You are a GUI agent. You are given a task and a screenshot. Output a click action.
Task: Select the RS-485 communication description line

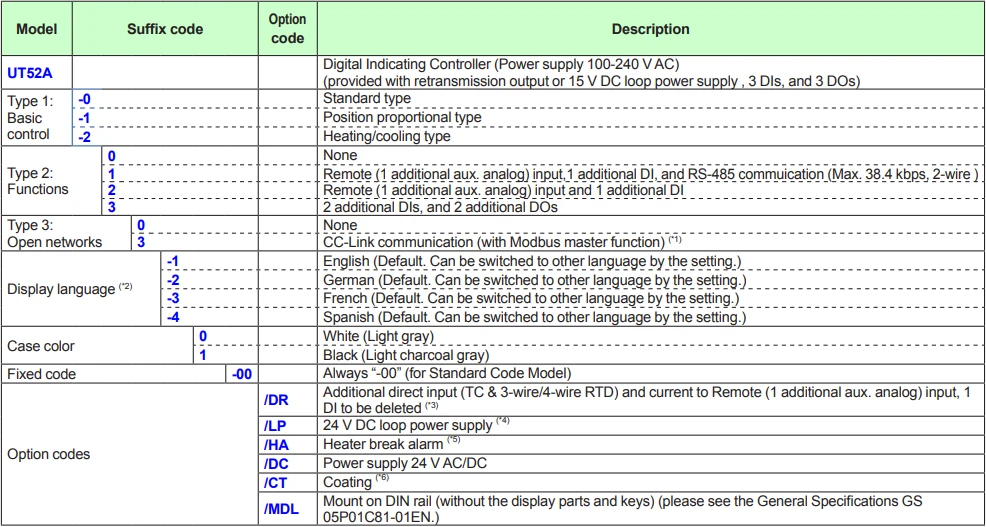pyautogui.click(x=651, y=174)
